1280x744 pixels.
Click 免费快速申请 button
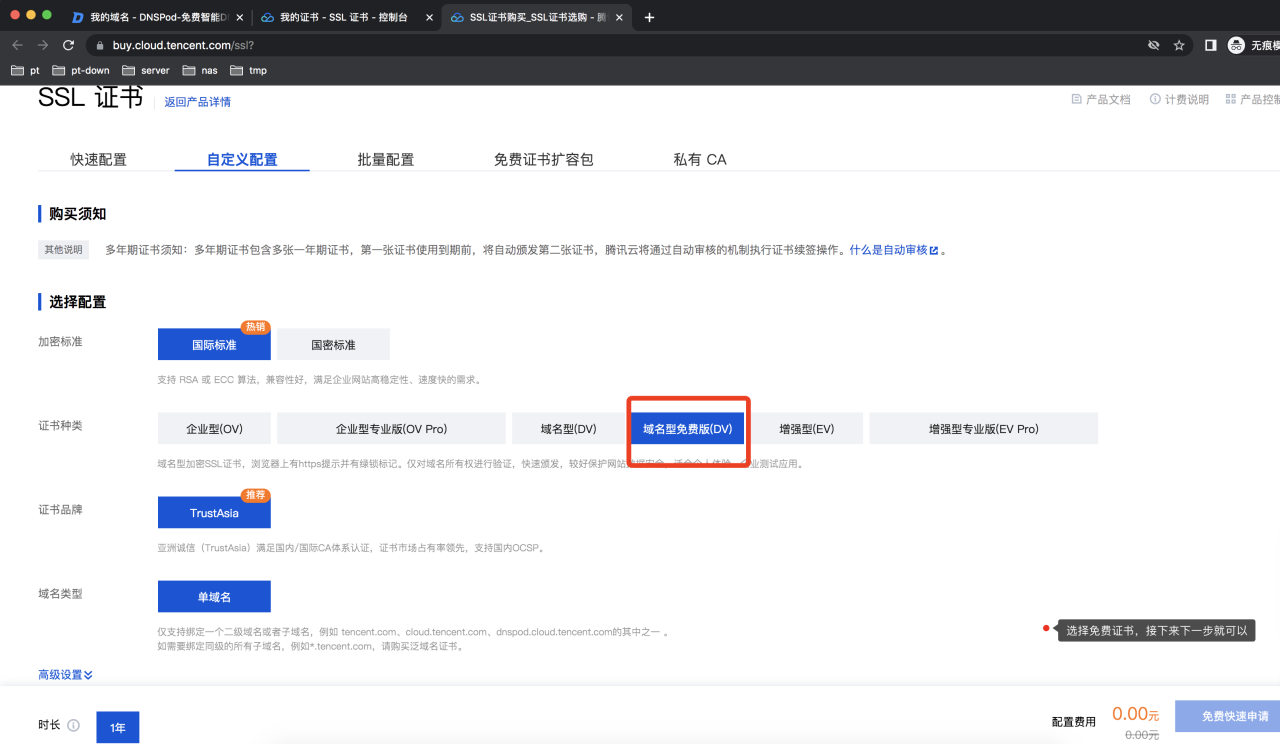tap(1228, 716)
